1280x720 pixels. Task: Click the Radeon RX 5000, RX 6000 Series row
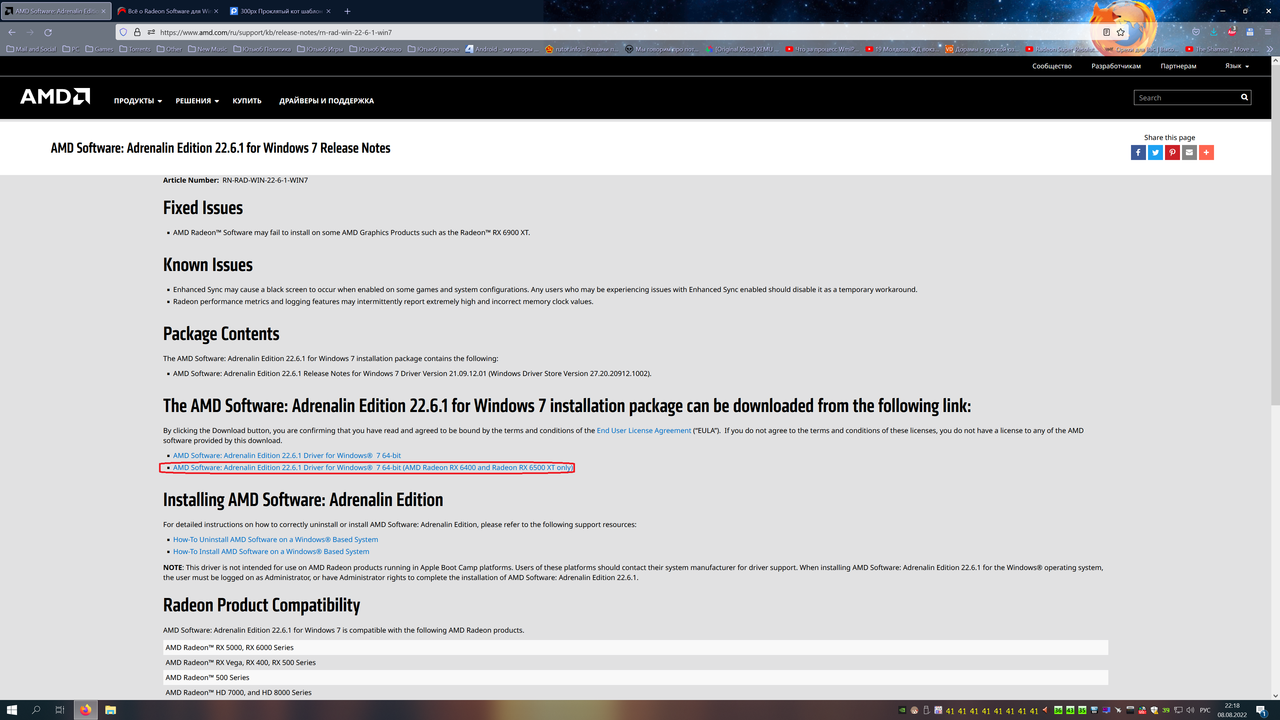pyautogui.click(x=636, y=647)
